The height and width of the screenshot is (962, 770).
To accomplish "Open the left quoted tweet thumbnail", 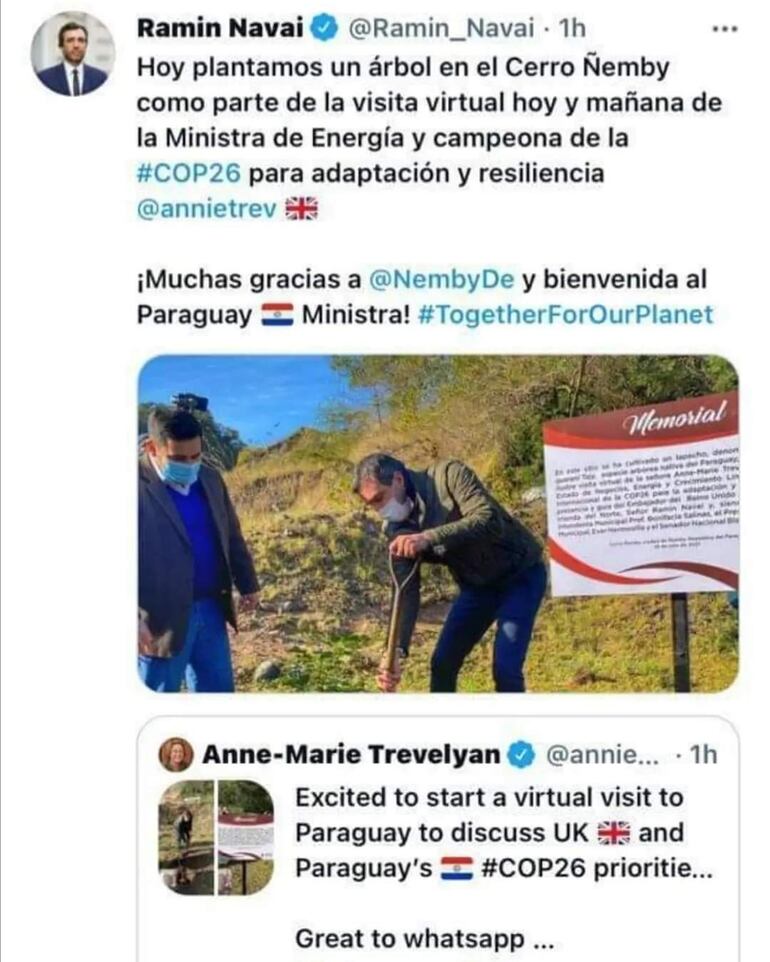I will click(186, 837).
